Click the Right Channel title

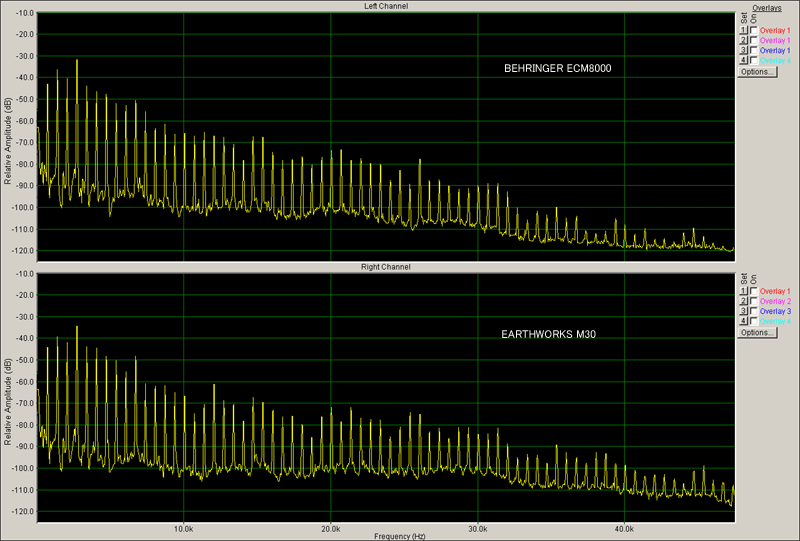(386, 267)
